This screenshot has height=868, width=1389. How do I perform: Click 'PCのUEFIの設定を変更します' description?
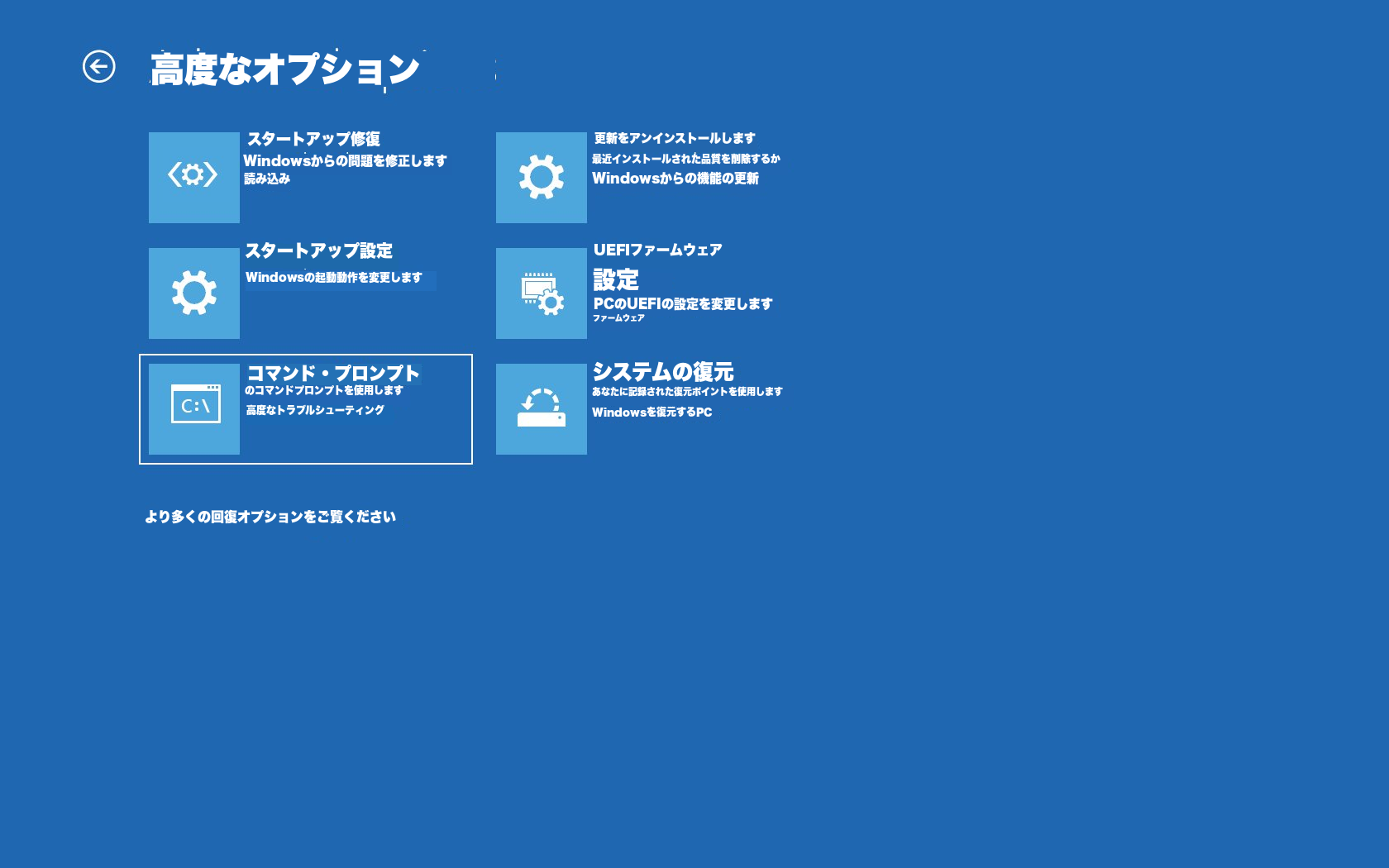682,303
